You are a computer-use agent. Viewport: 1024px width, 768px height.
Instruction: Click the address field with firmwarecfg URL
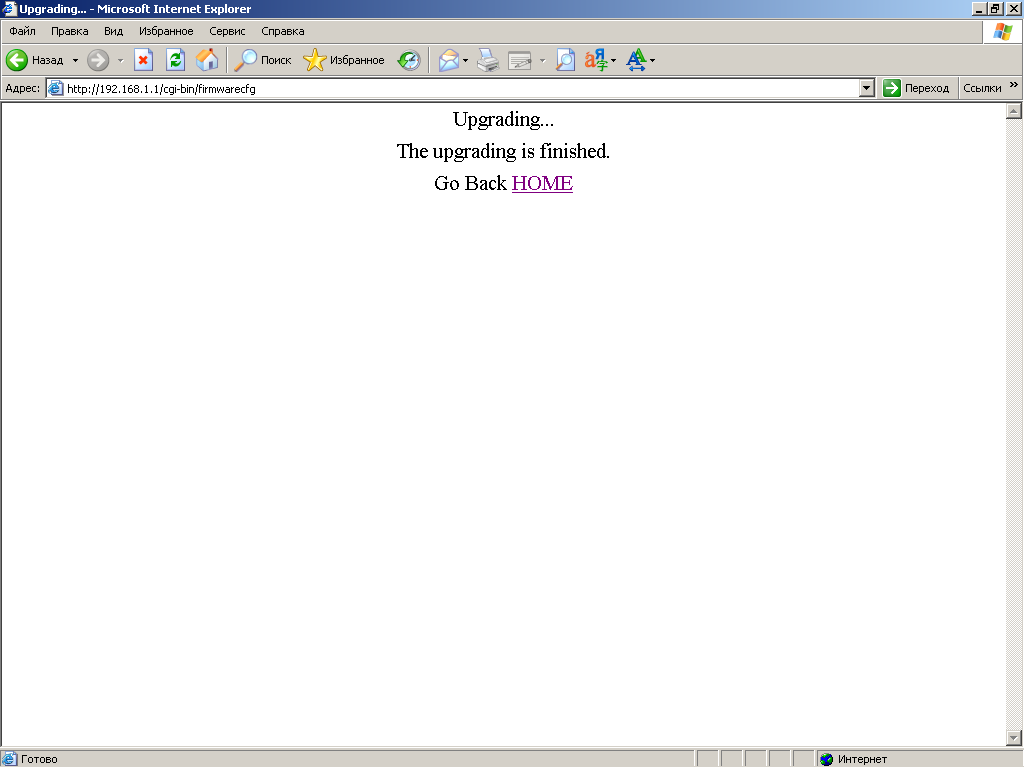461,88
